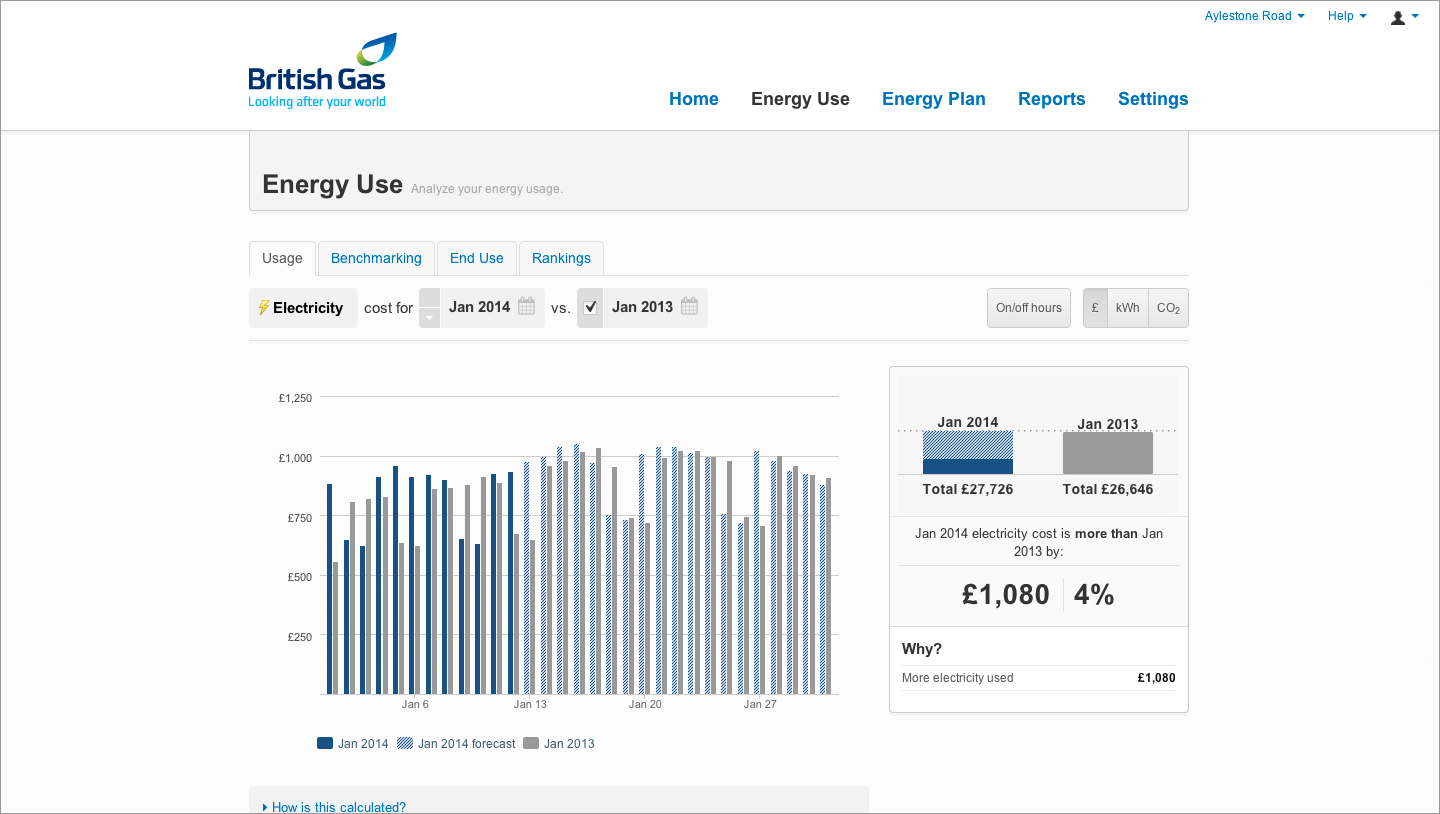Navigate to Energy Plan in main menu

[933, 99]
